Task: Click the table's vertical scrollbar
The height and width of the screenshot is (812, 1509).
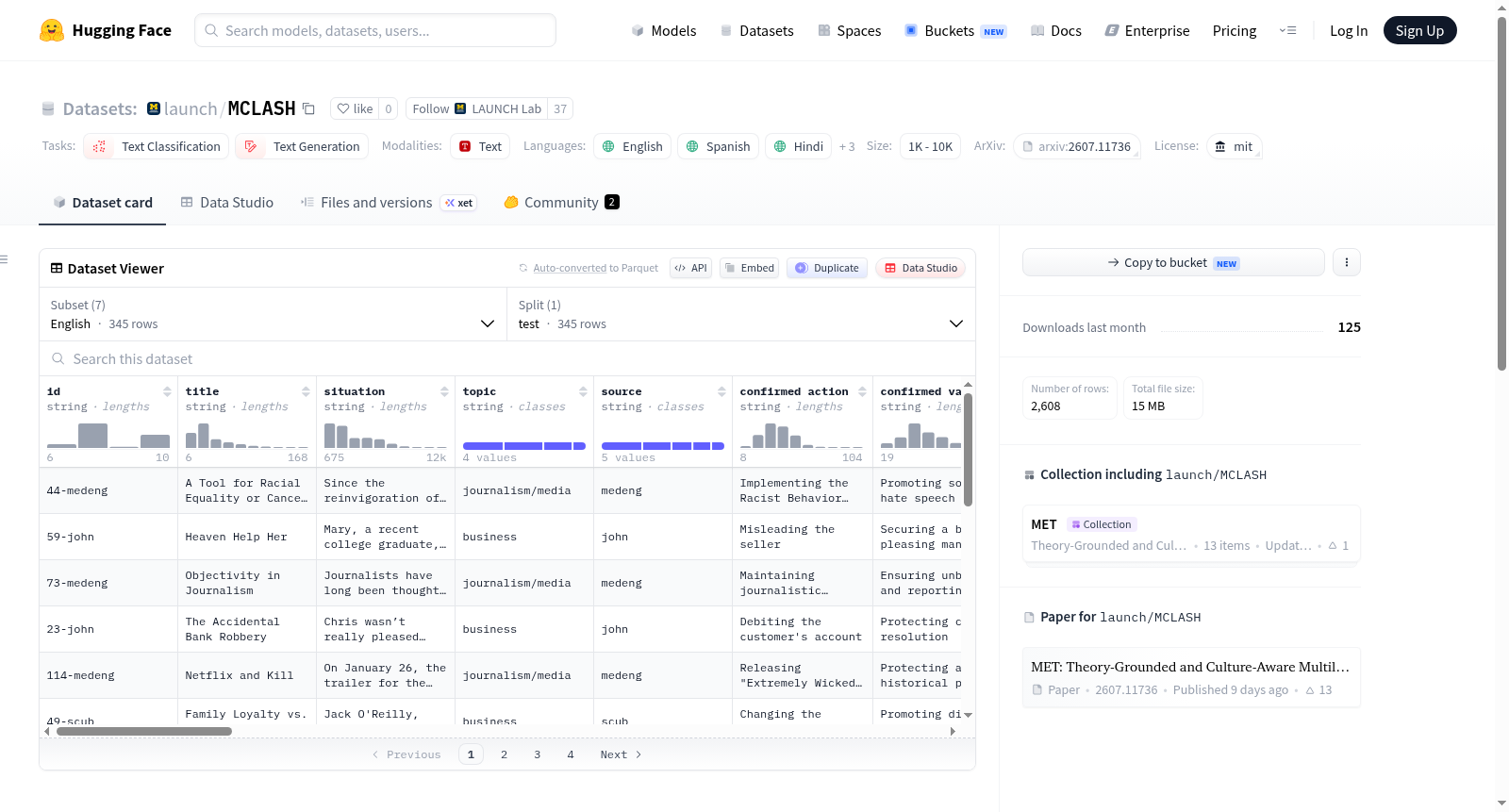Action: 968,449
